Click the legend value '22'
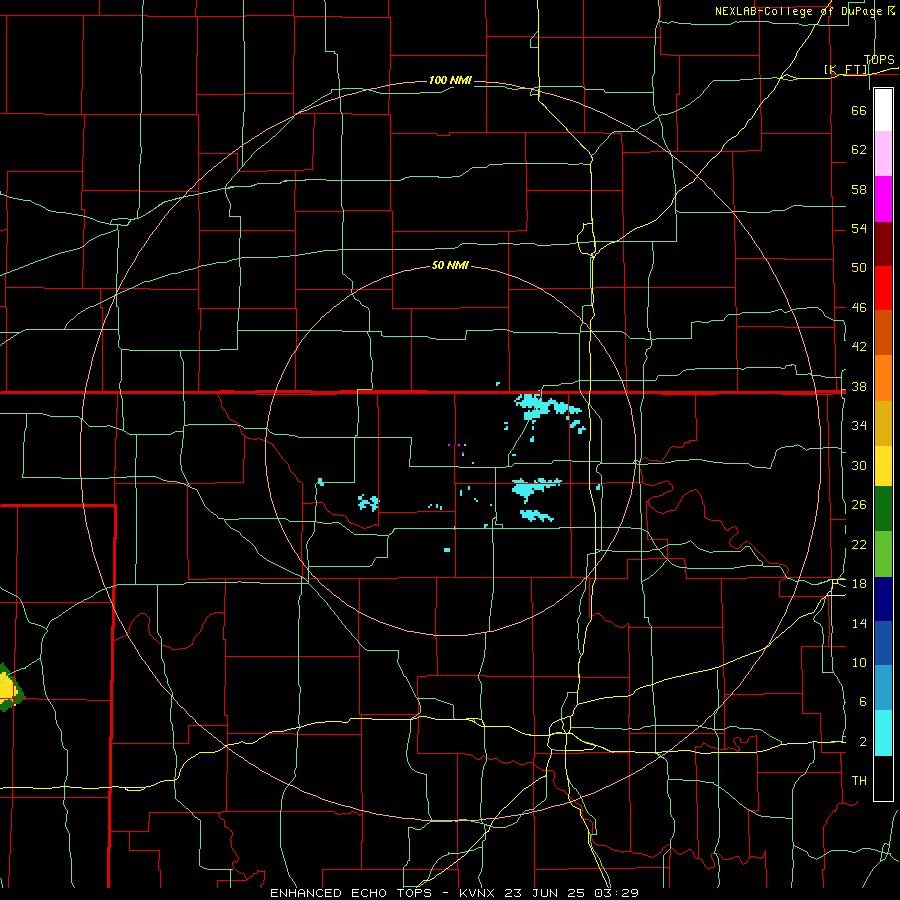 859,545
